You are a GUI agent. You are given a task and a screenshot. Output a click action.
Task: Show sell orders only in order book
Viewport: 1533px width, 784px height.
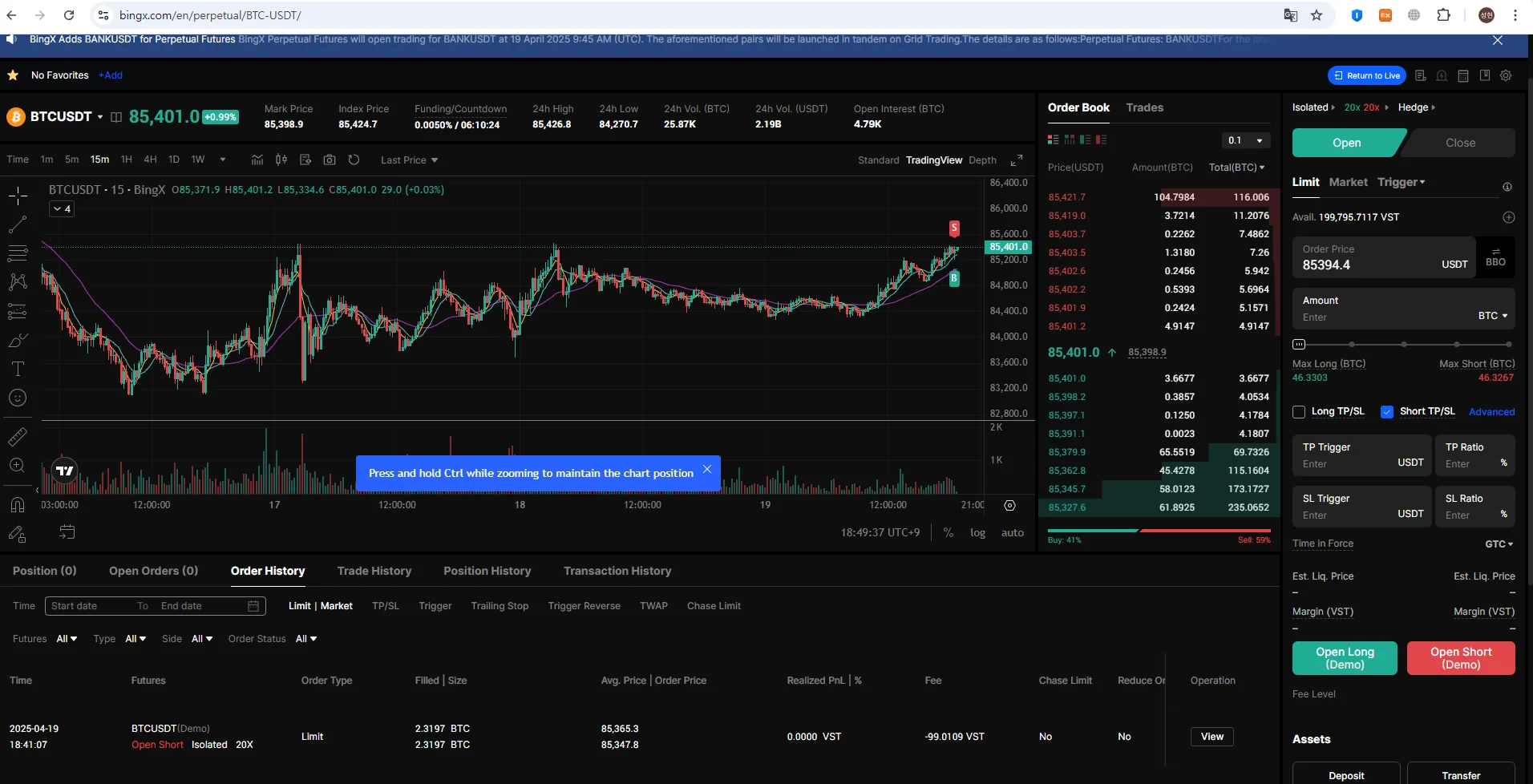[x=1102, y=139]
